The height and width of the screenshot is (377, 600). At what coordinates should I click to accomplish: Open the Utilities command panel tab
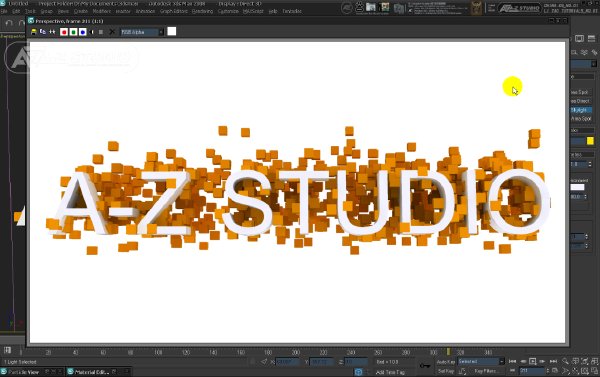[592, 38]
